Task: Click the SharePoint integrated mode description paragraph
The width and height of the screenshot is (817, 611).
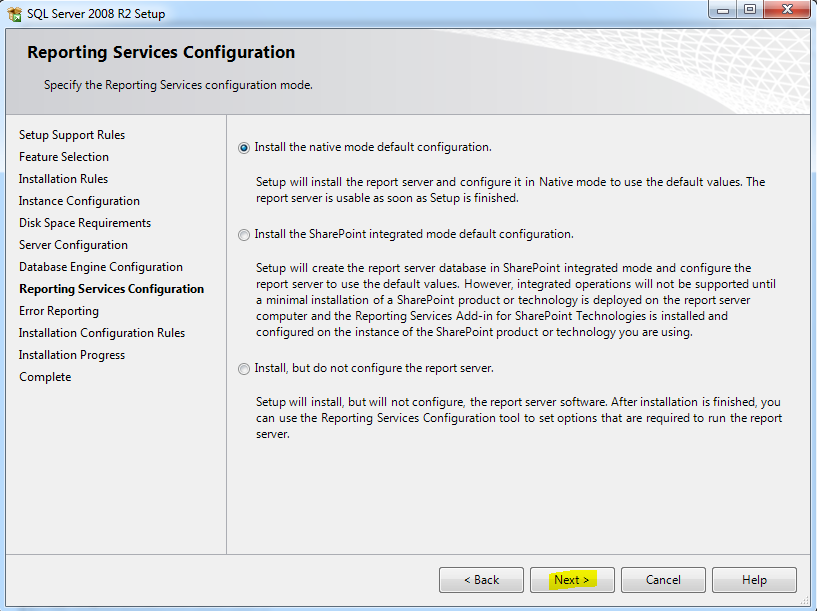Action: tap(516, 300)
